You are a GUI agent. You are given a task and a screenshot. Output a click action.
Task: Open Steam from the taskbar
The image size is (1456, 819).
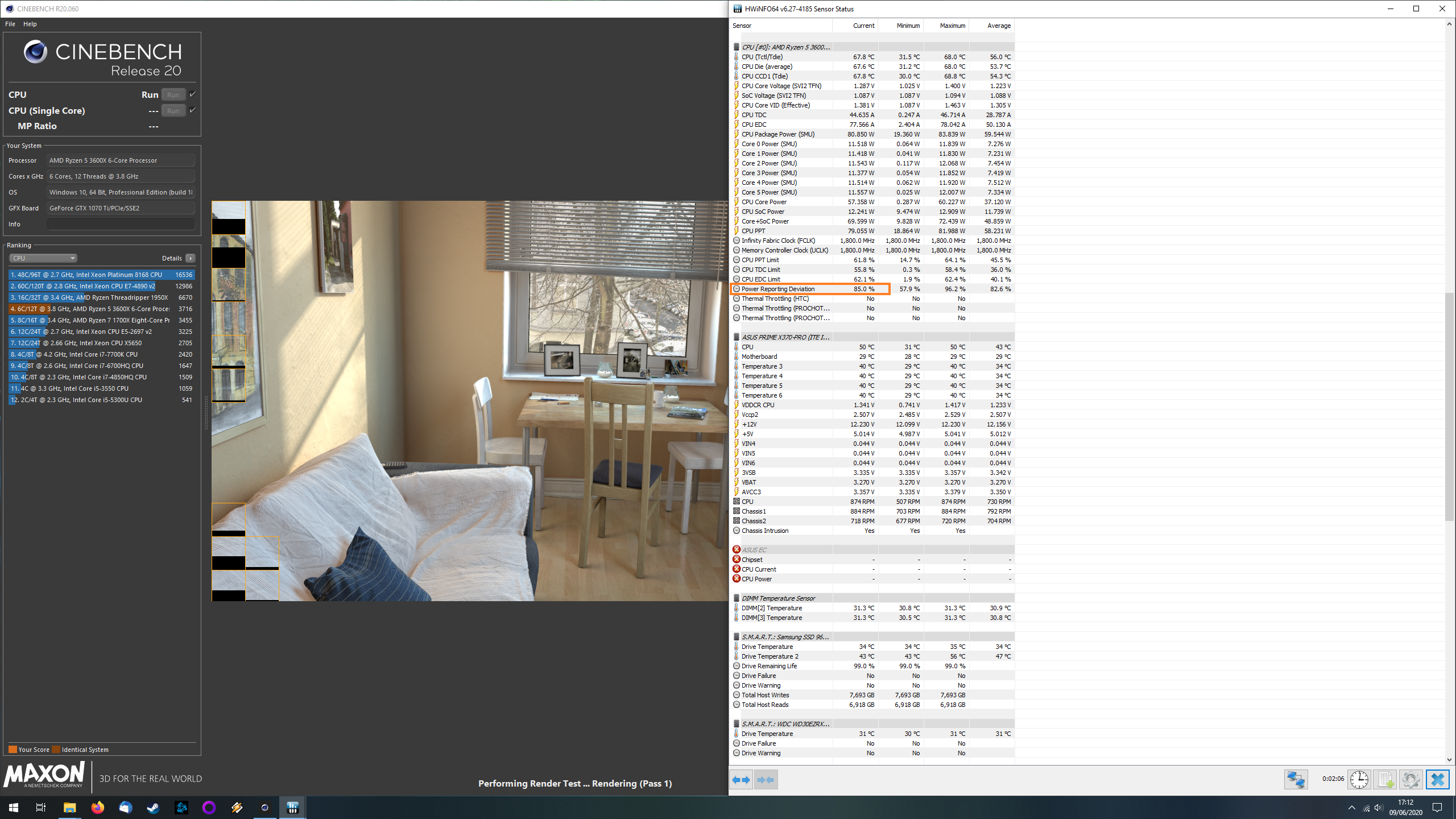pyautogui.click(x=154, y=808)
